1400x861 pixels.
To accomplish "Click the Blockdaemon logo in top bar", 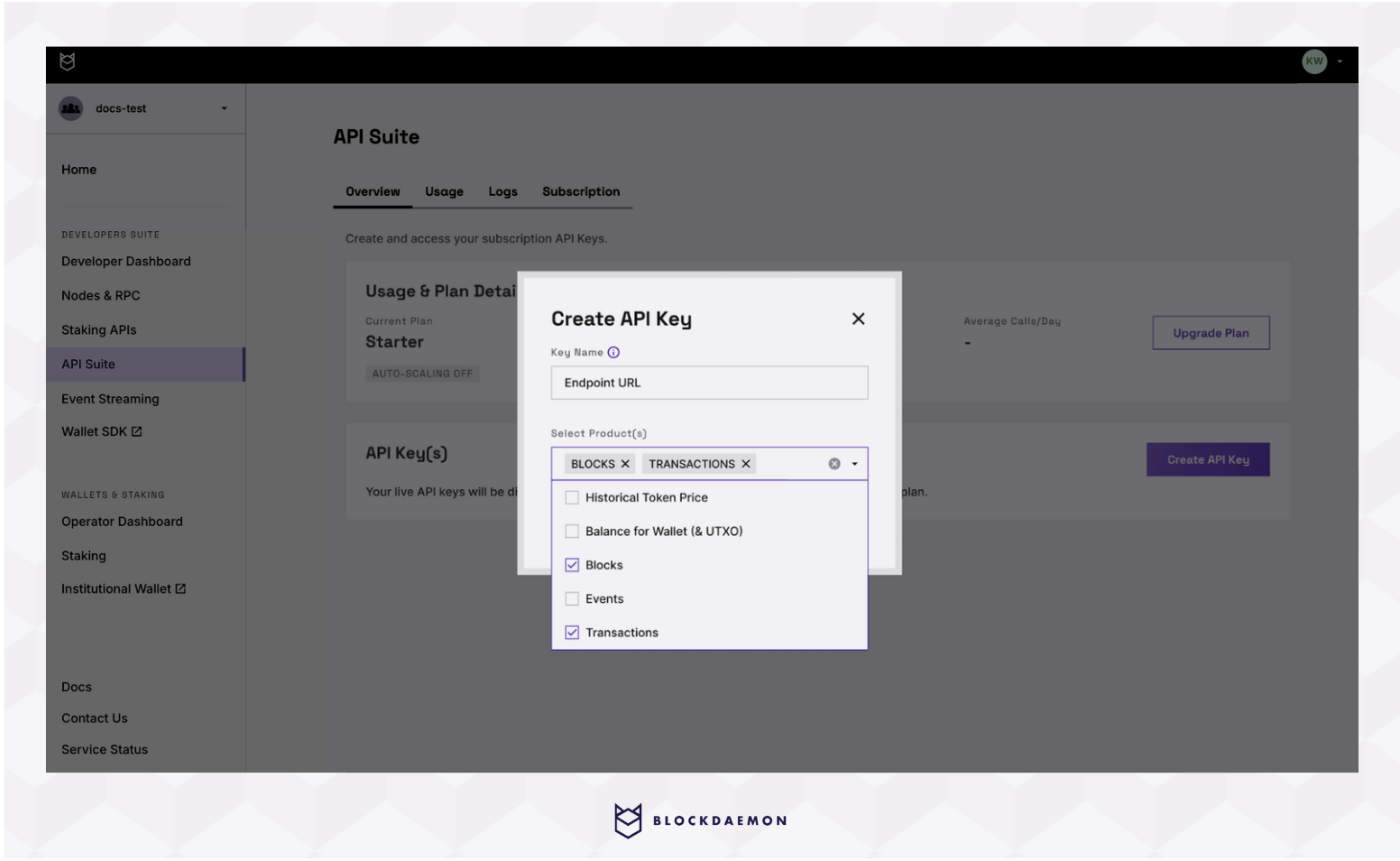I will (x=68, y=61).
